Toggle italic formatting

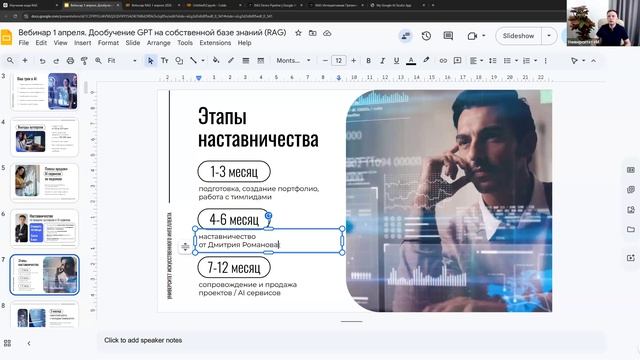click(382, 60)
